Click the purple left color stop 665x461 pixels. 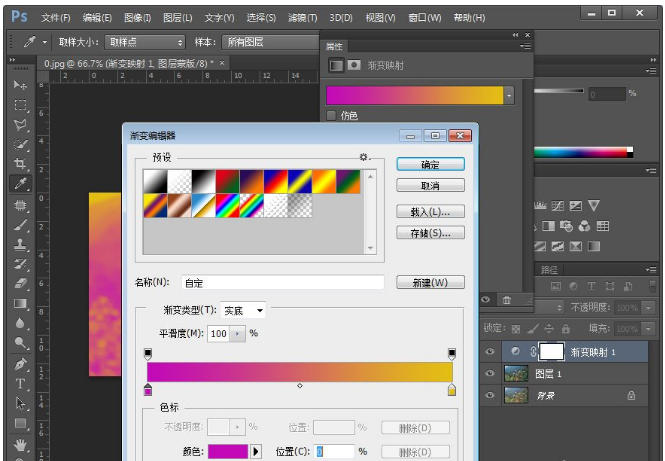coord(149,389)
